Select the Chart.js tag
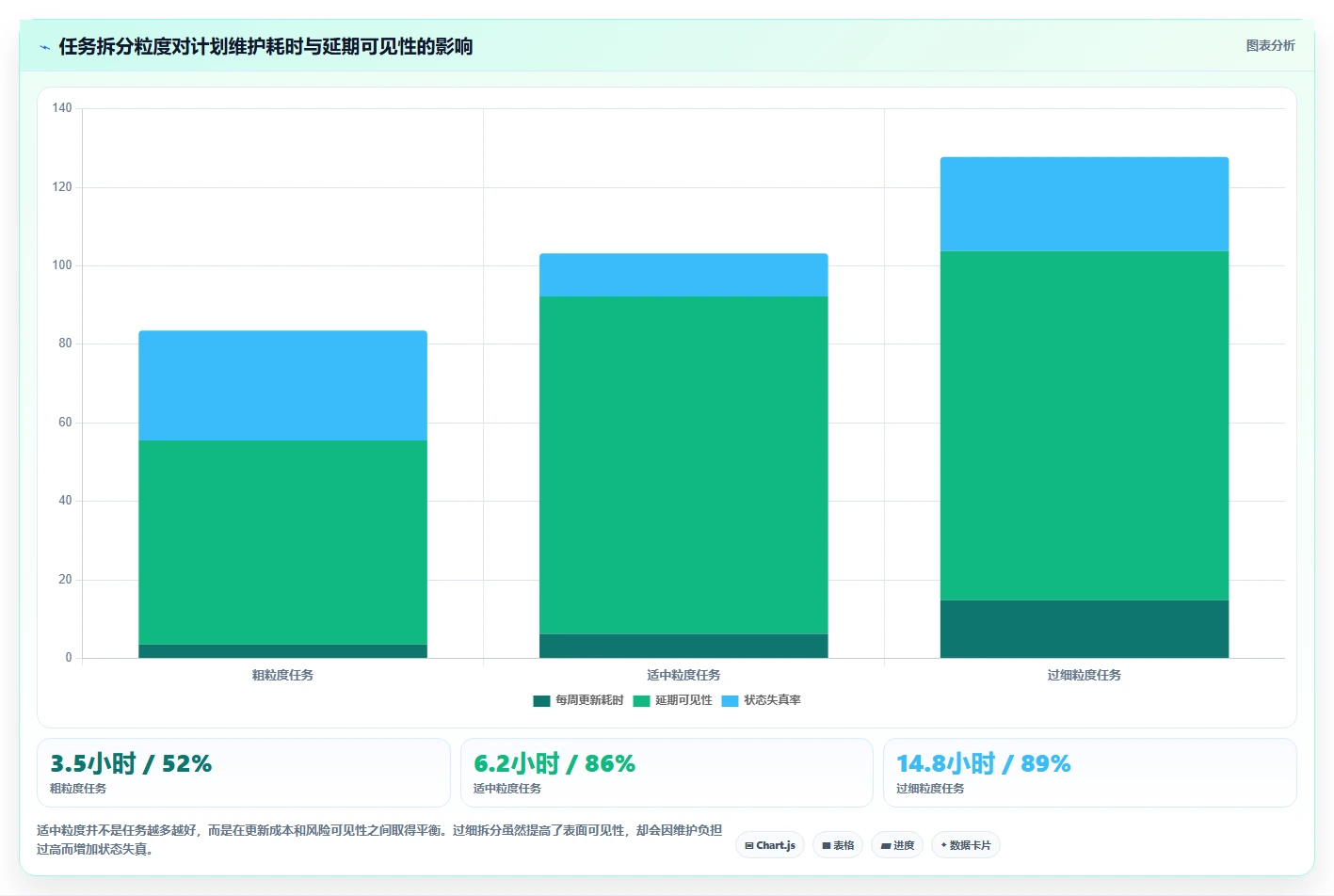This screenshot has height=896, width=1334. point(770,845)
